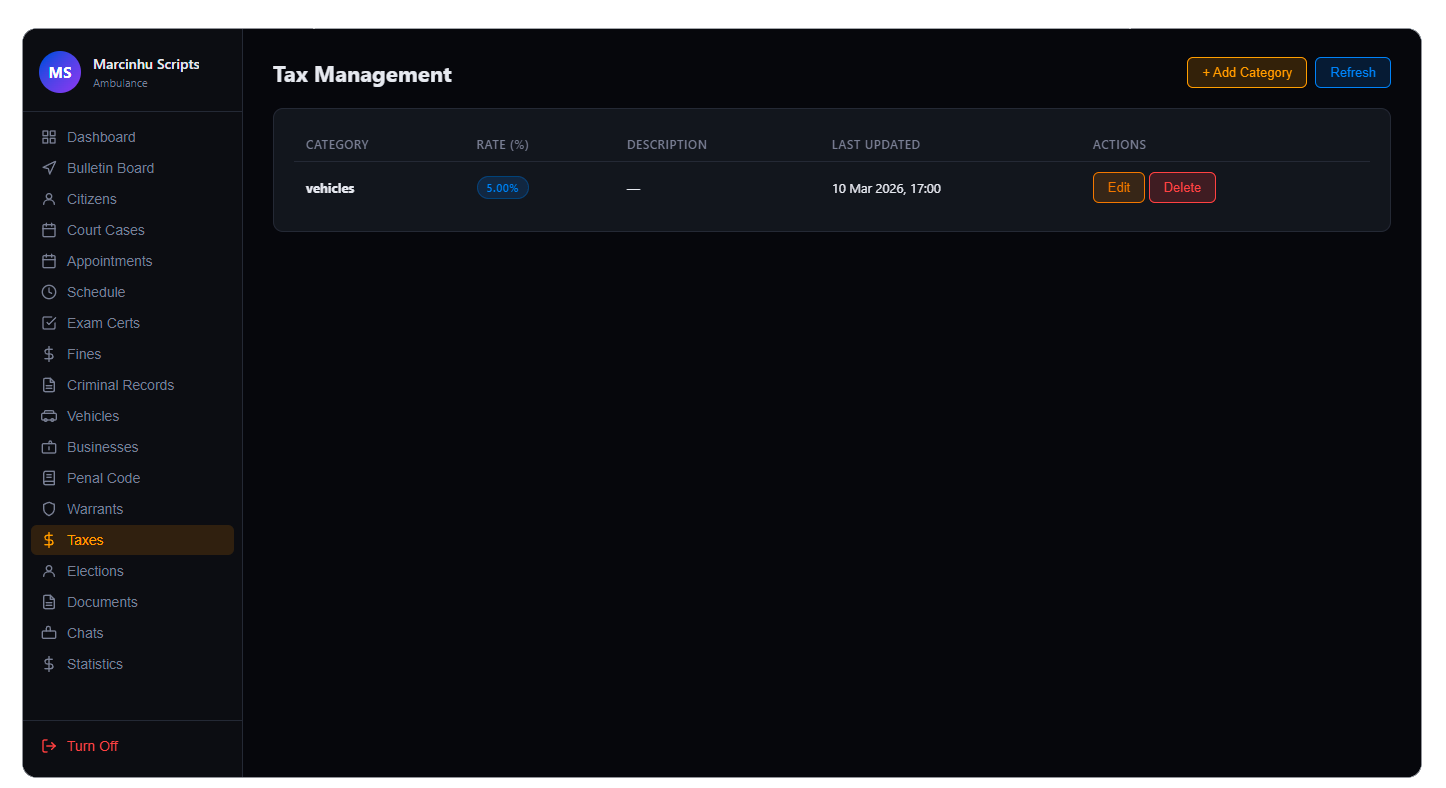Click the Schedule clock icon
This screenshot has height=788, width=1446.
coord(49,292)
